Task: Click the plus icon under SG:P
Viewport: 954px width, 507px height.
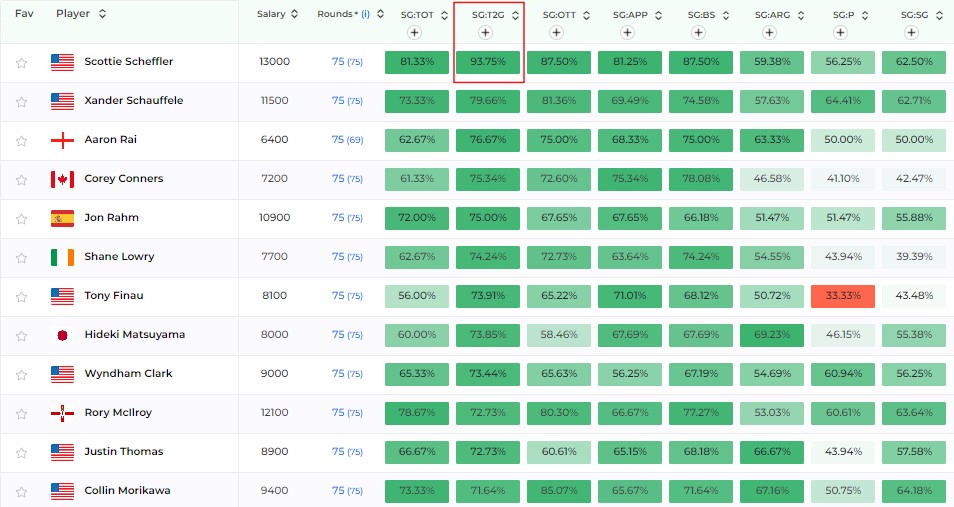Action: click(x=840, y=33)
